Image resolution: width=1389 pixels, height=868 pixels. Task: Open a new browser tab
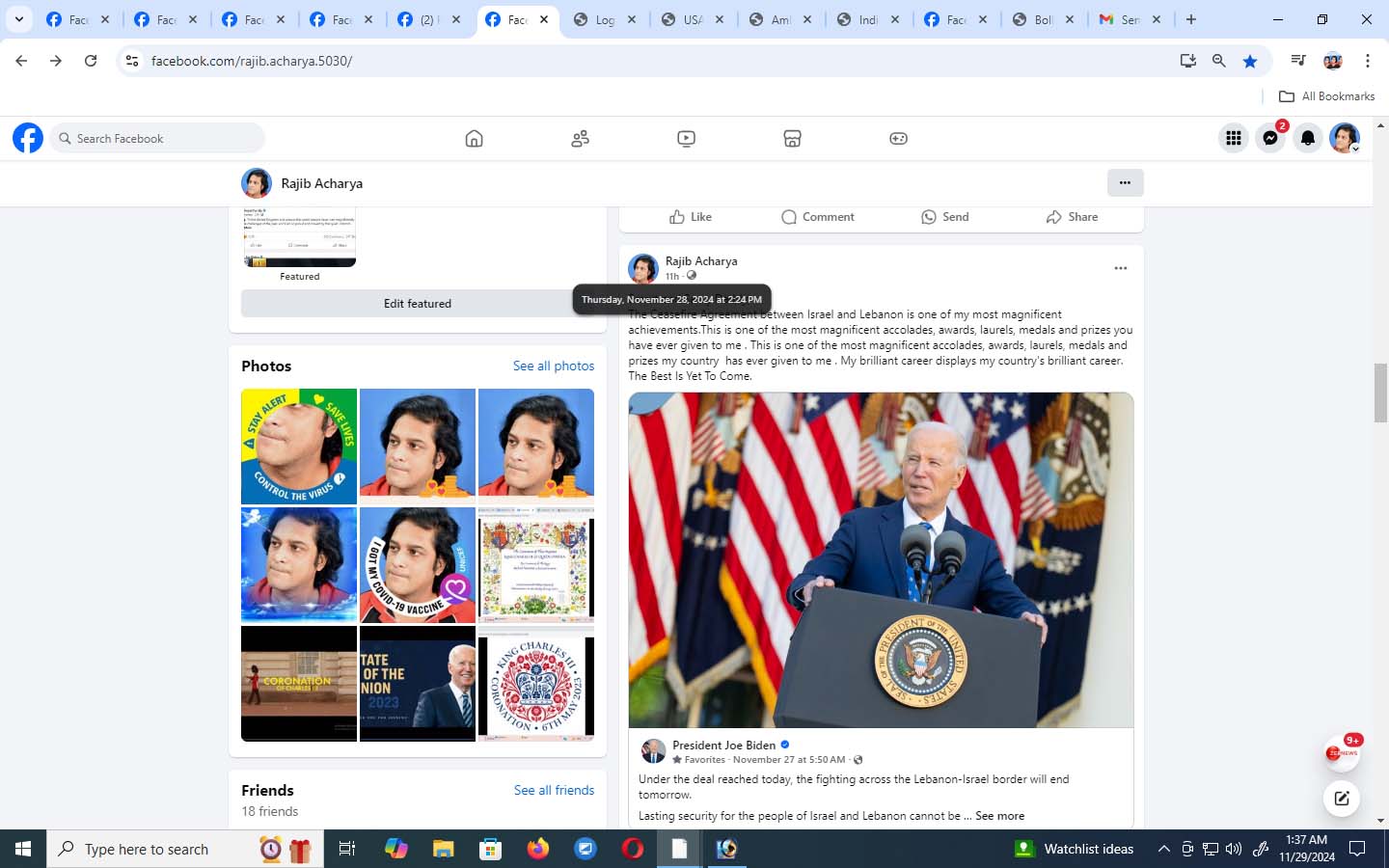1191,19
